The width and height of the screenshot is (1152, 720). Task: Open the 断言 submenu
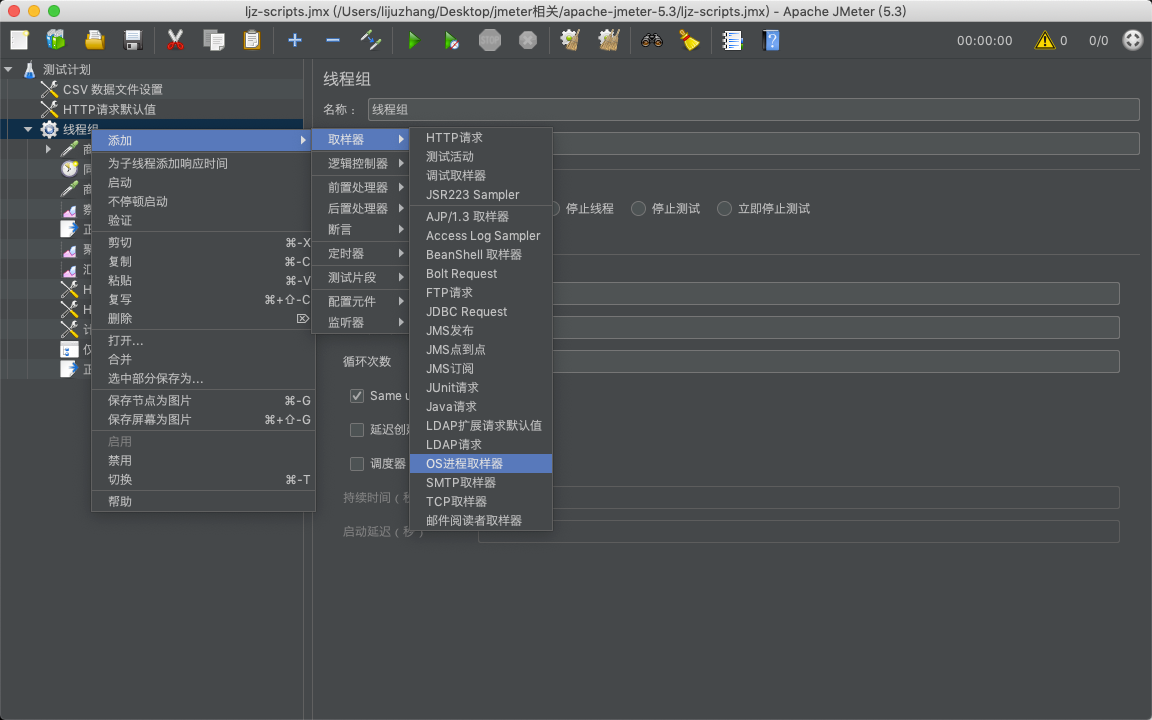pyautogui.click(x=361, y=230)
